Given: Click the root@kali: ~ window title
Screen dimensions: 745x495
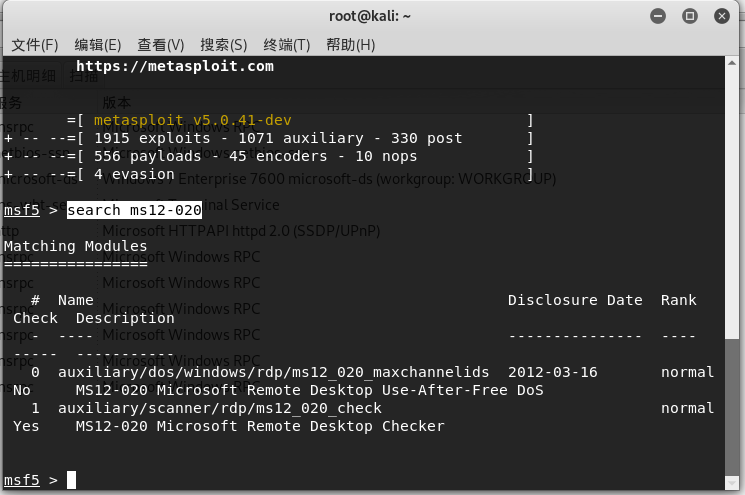Looking at the screenshot, I should (x=370, y=16).
